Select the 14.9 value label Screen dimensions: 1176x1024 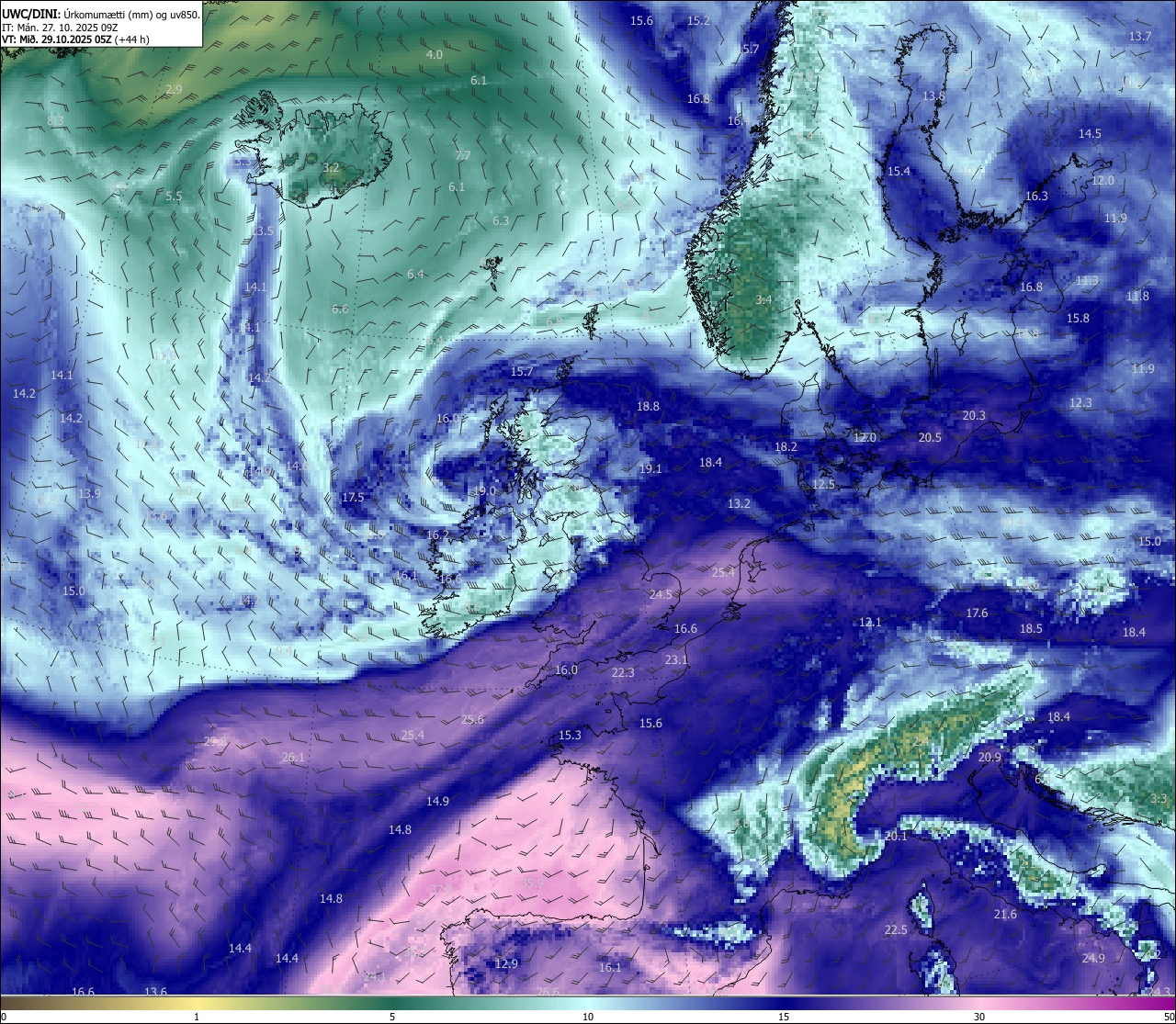(437, 801)
